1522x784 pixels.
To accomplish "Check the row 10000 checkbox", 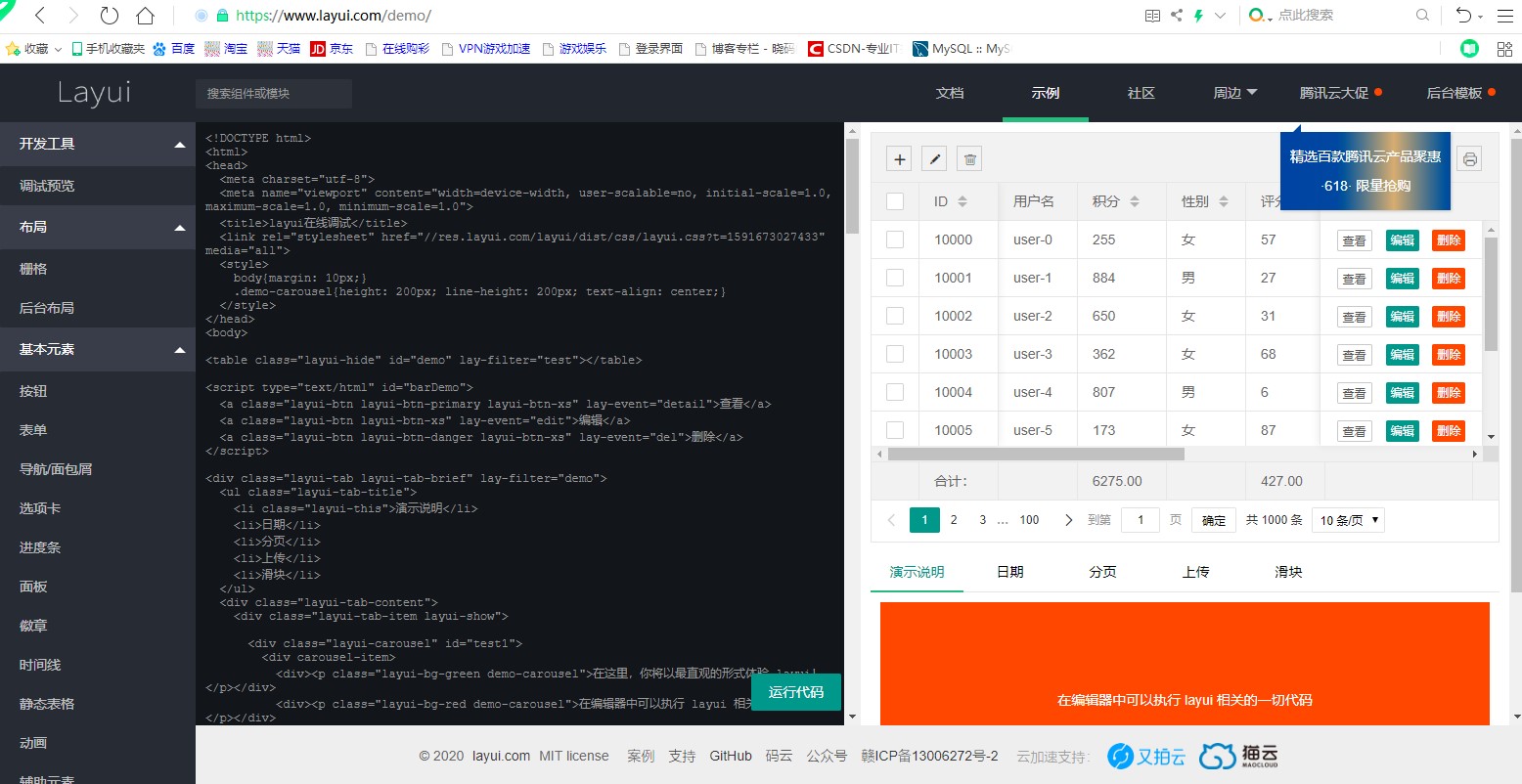I will 895,240.
